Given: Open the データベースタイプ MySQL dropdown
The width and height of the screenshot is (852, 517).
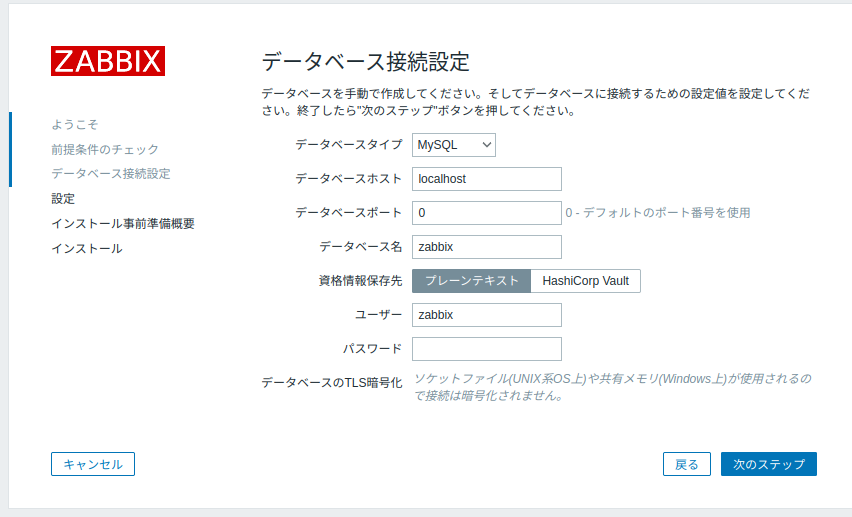Looking at the screenshot, I should [x=454, y=145].
